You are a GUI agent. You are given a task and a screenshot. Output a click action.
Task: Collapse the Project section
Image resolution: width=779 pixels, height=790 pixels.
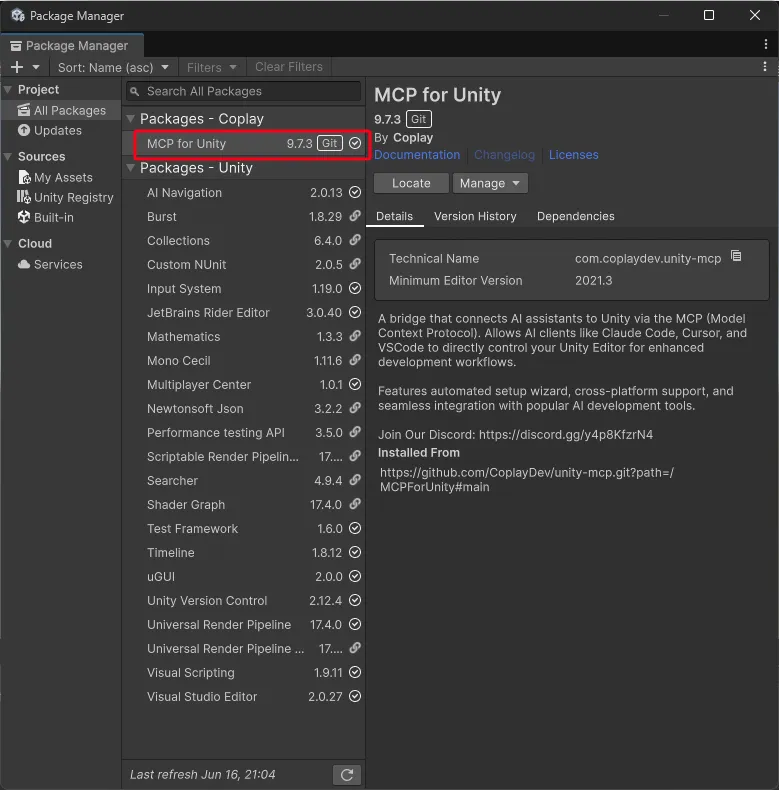[8, 90]
